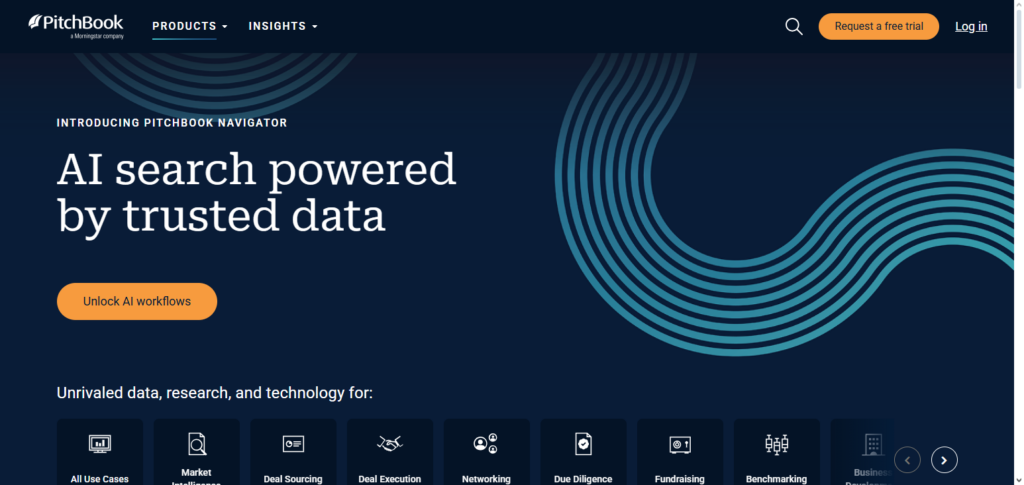Expand the Insights dropdown menu
The width and height of the screenshot is (1024, 485).
[x=283, y=26]
